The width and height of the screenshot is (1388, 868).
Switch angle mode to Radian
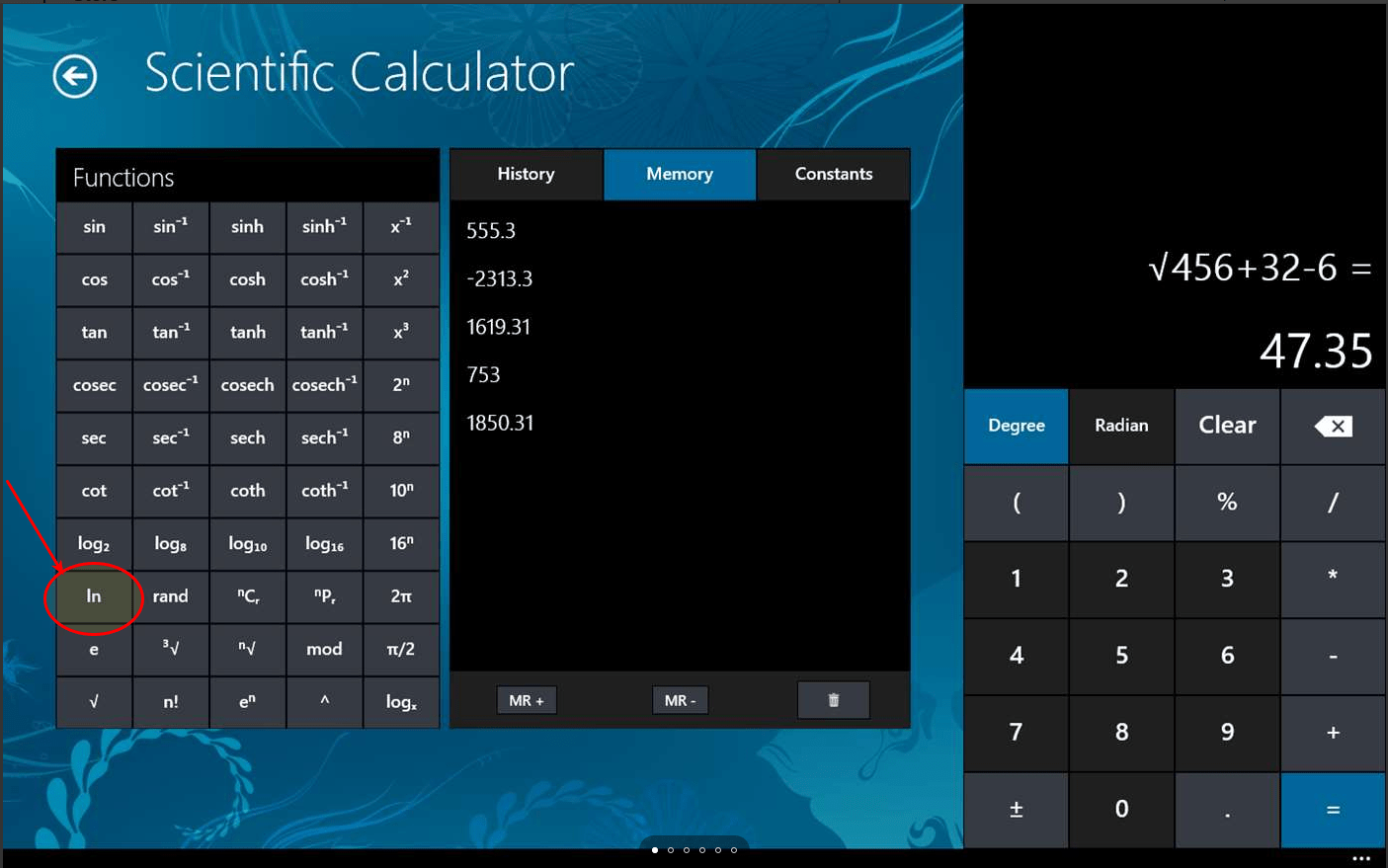[x=1121, y=426]
